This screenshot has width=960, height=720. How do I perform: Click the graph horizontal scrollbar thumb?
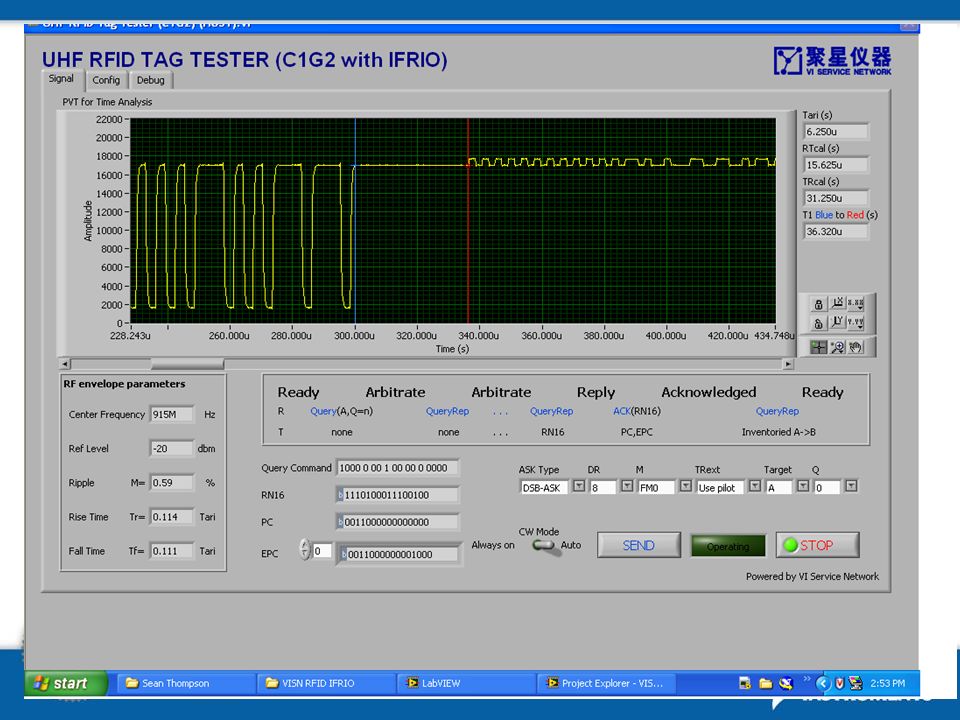tap(187, 364)
